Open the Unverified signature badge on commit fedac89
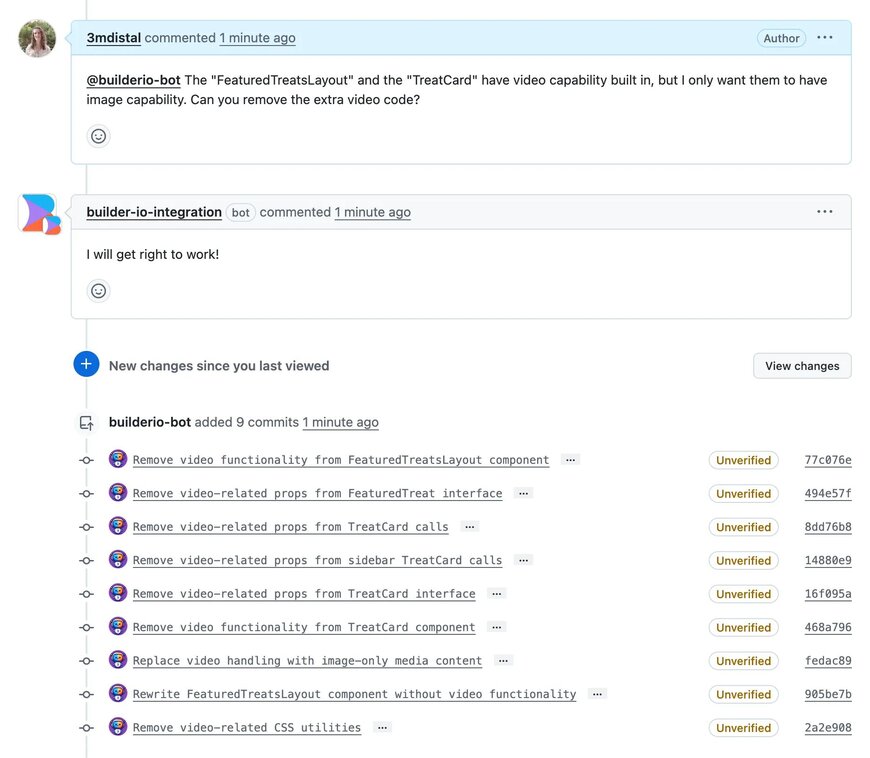 [743, 660]
